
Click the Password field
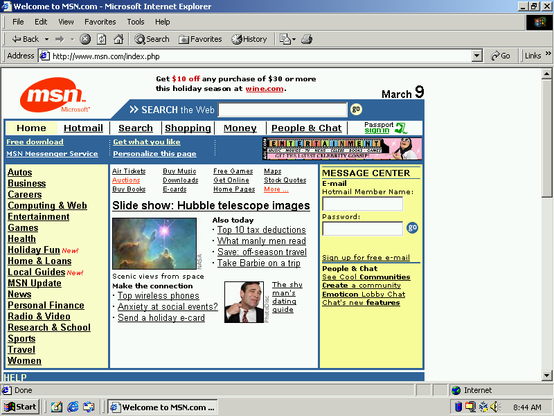363,228
